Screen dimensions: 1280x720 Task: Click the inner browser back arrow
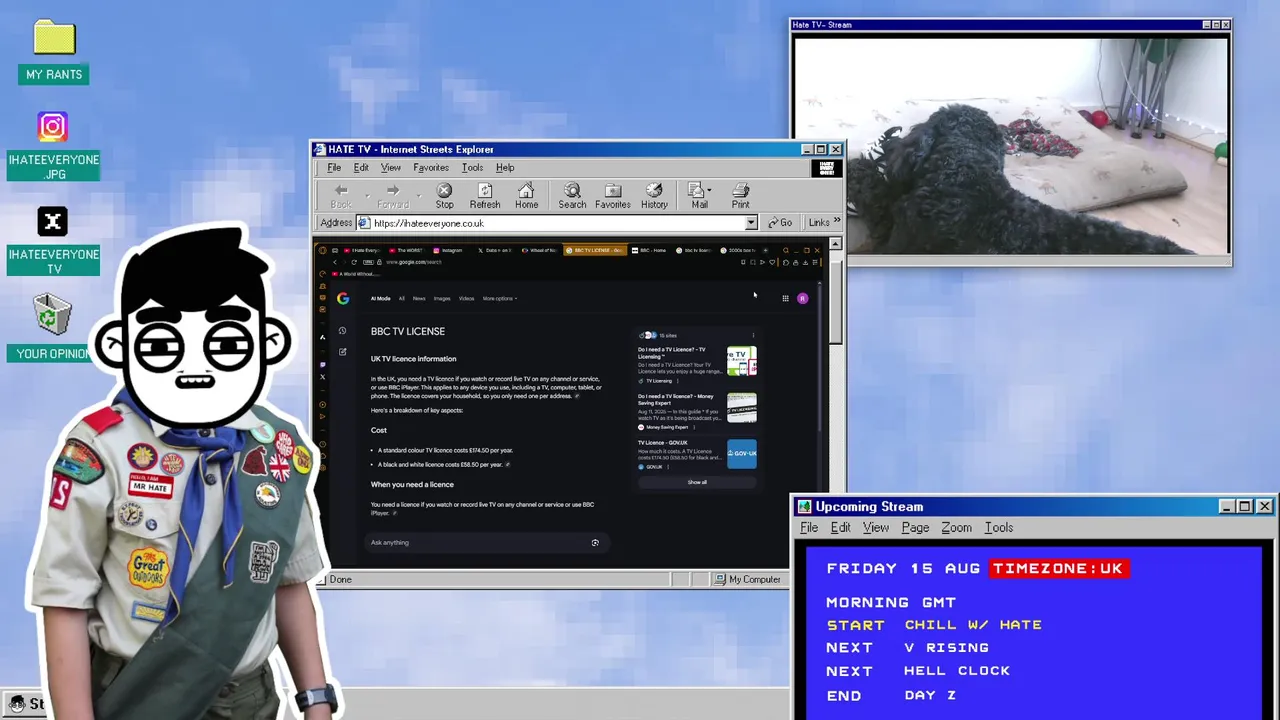[335, 262]
